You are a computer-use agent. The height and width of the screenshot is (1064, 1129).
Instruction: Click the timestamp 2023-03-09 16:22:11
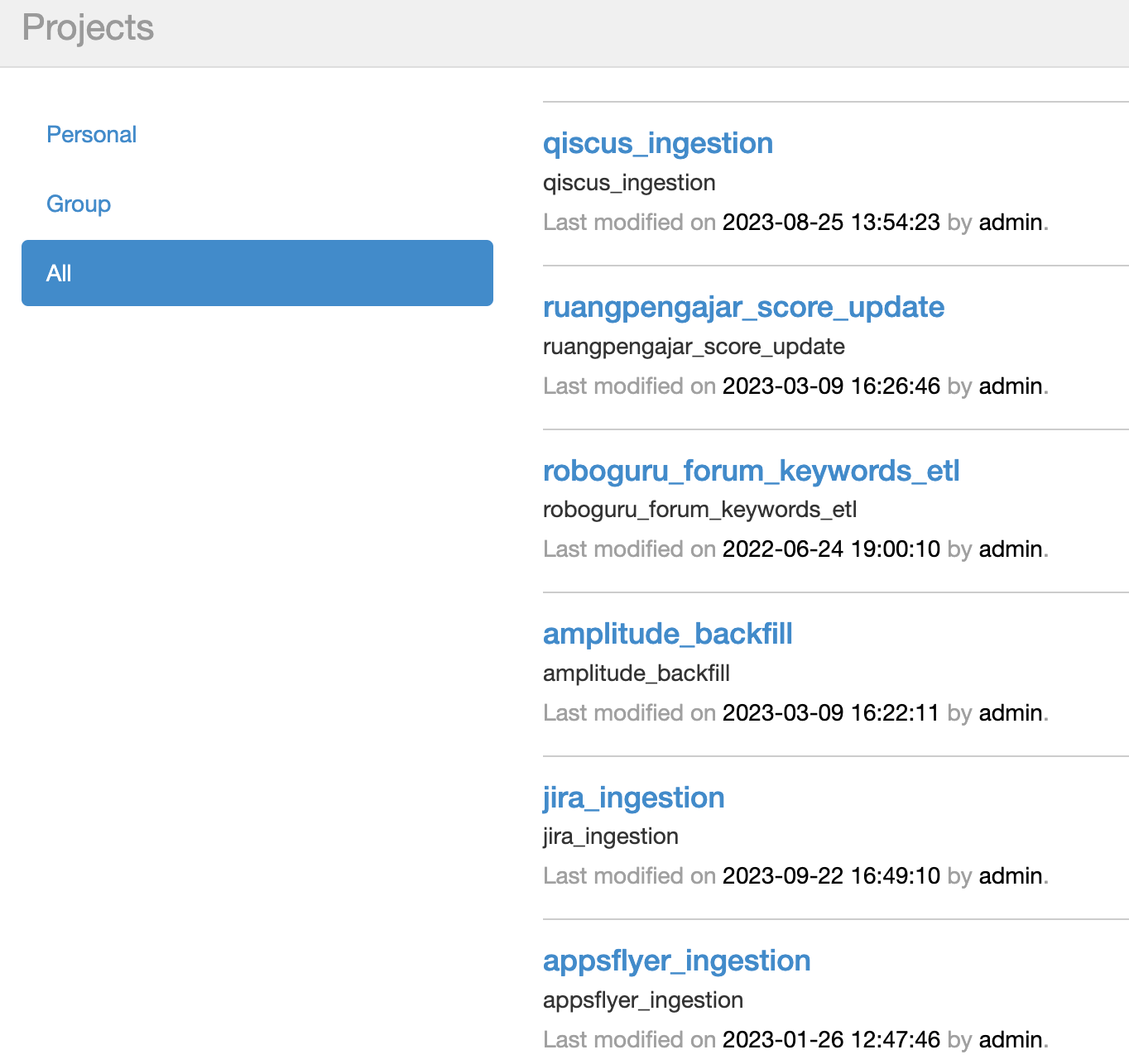[x=831, y=713]
